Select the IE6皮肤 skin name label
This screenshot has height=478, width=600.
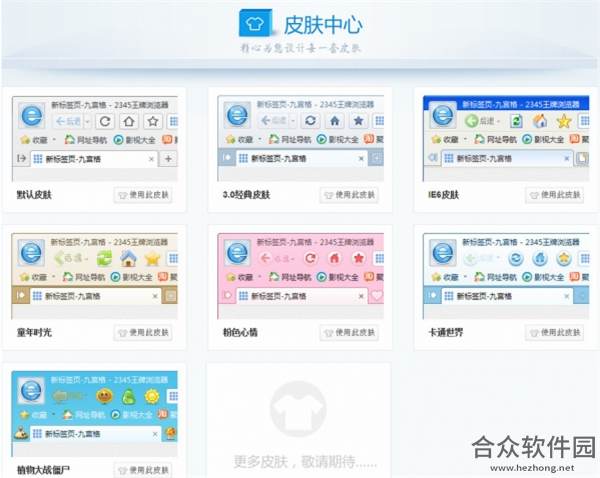[x=443, y=195]
